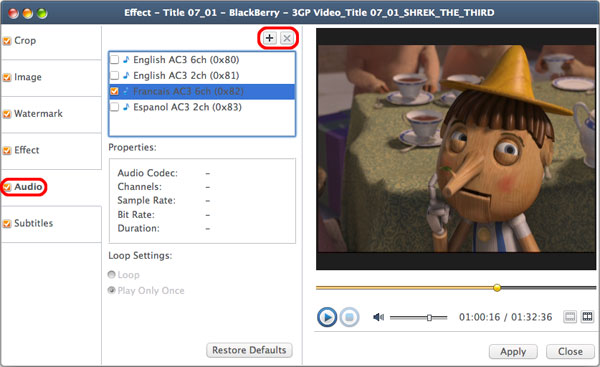The image size is (600, 367).
Task: Click the 01:00:16 / 01:32:36 time display
Action: (505, 317)
